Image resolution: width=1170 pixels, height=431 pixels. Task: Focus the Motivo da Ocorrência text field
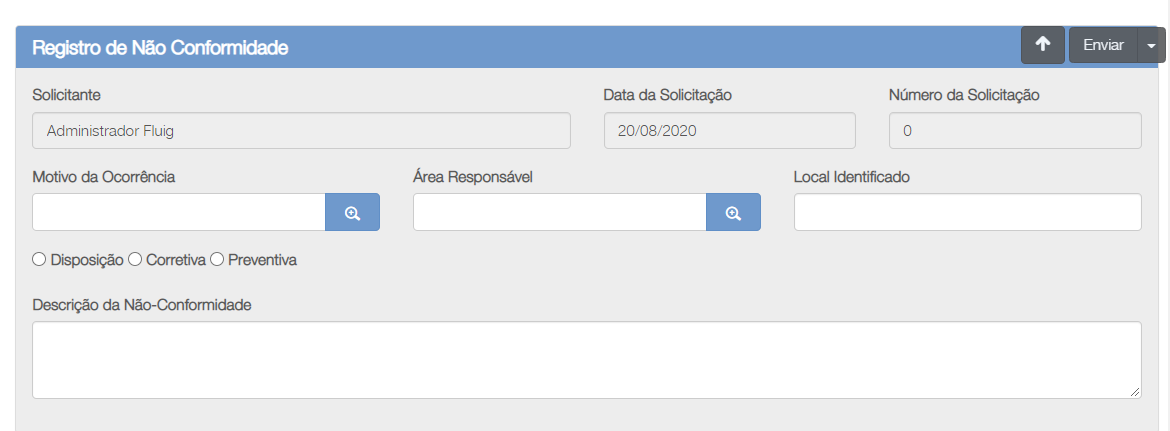(179, 213)
